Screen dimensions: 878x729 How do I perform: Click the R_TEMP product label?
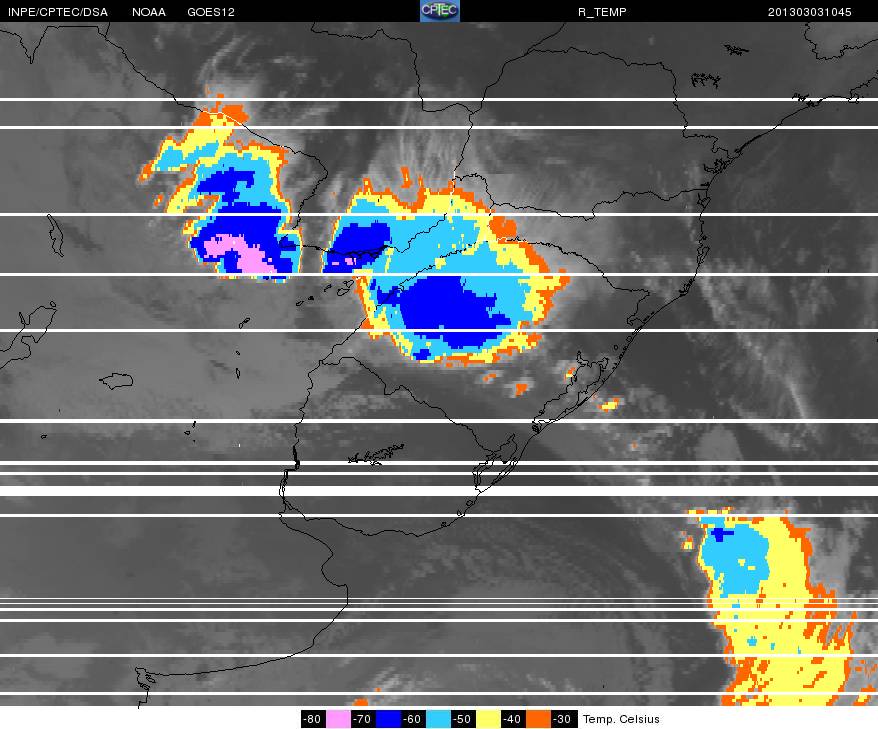[602, 12]
